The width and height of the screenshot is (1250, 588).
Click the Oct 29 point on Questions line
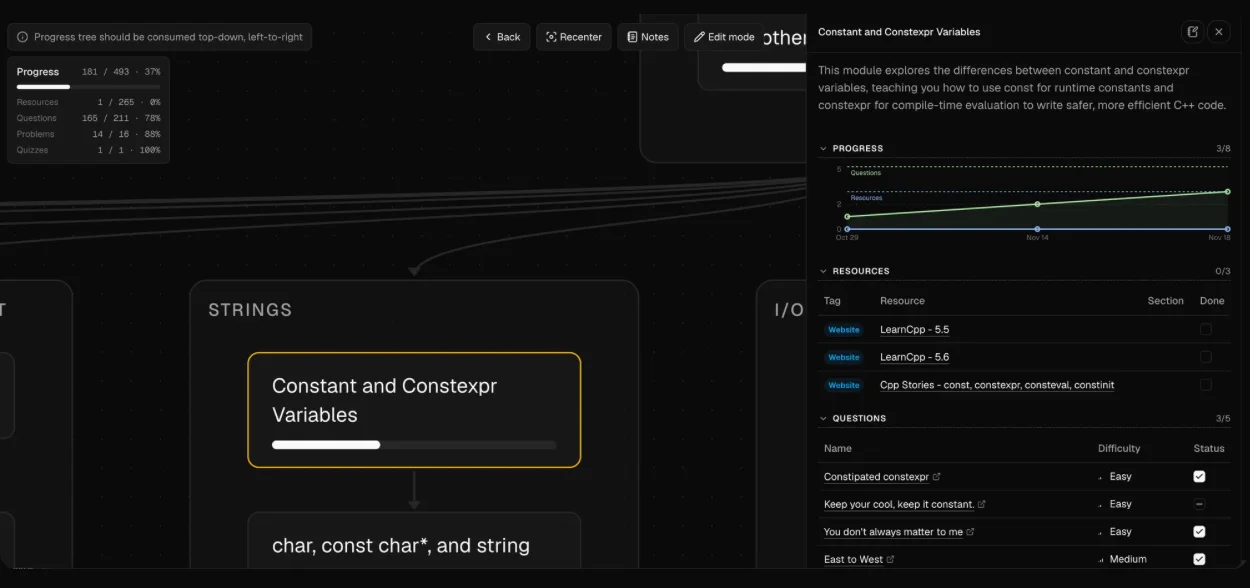point(847,217)
